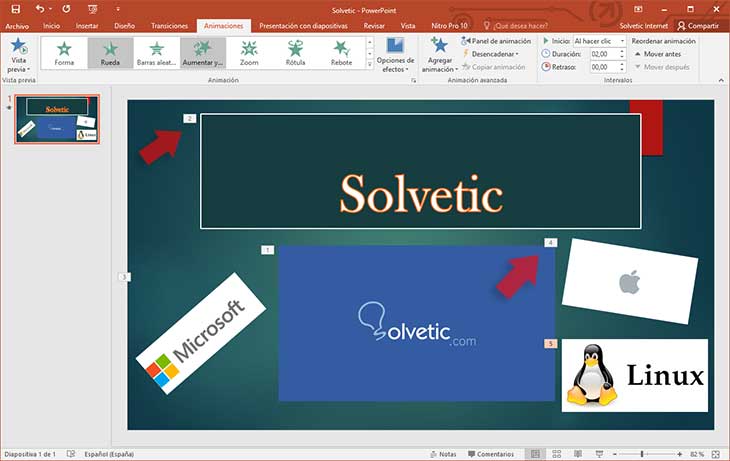Apply the Rueda animation effect
The height and width of the screenshot is (461, 730).
click(110, 53)
